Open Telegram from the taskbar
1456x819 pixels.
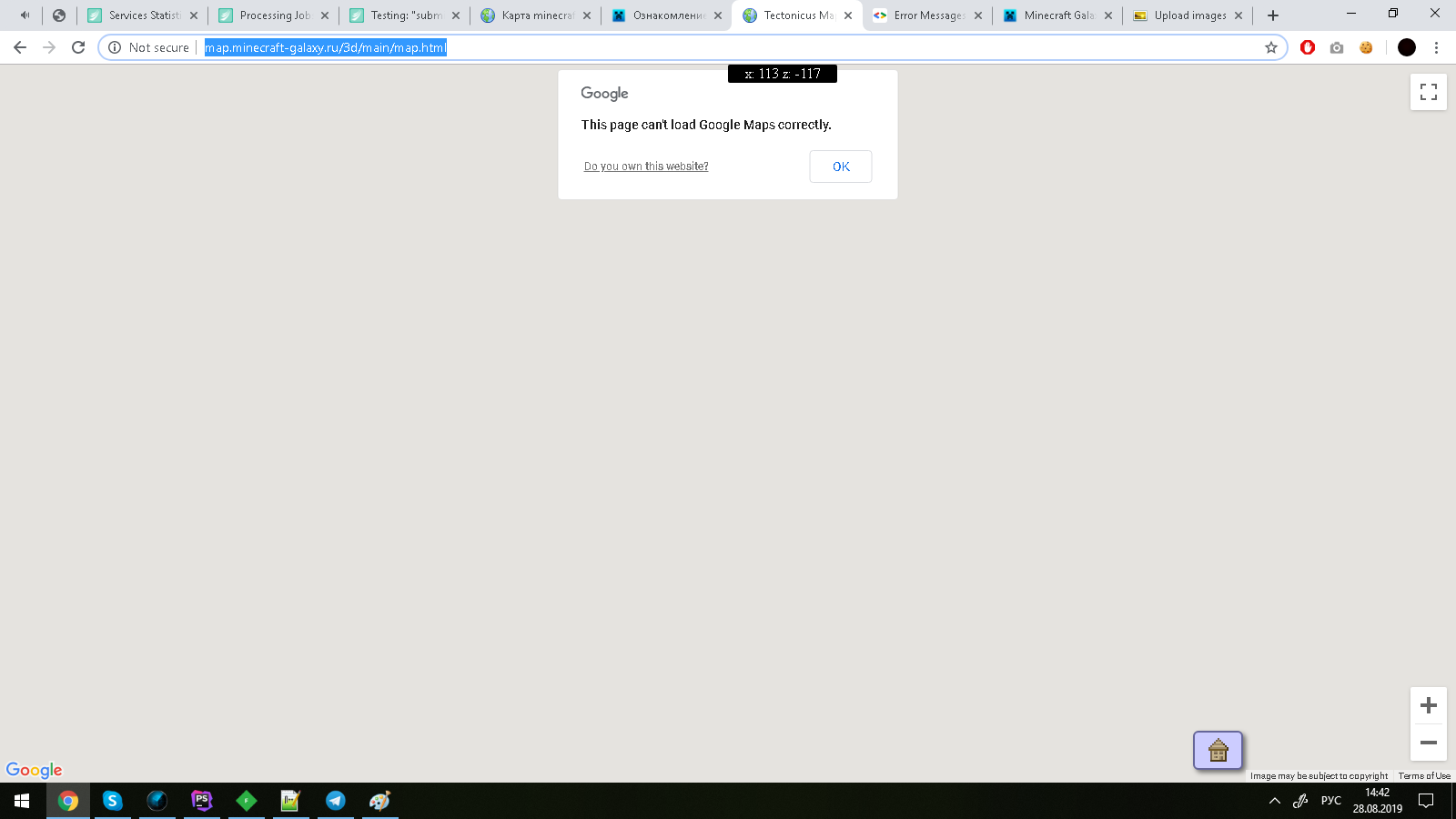pos(336,801)
